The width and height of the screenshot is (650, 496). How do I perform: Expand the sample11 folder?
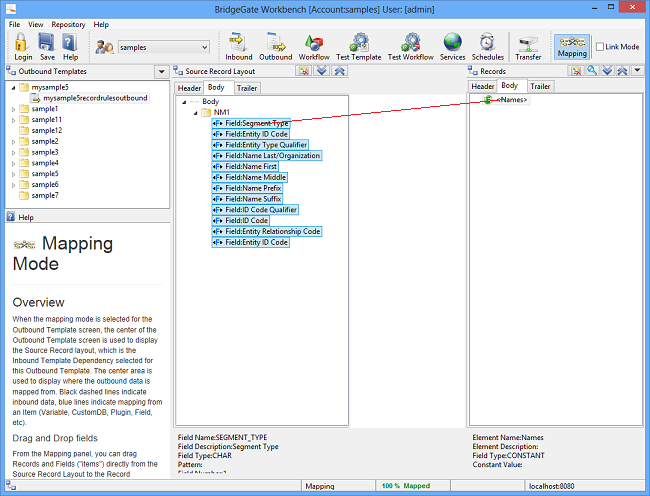coord(14,120)
